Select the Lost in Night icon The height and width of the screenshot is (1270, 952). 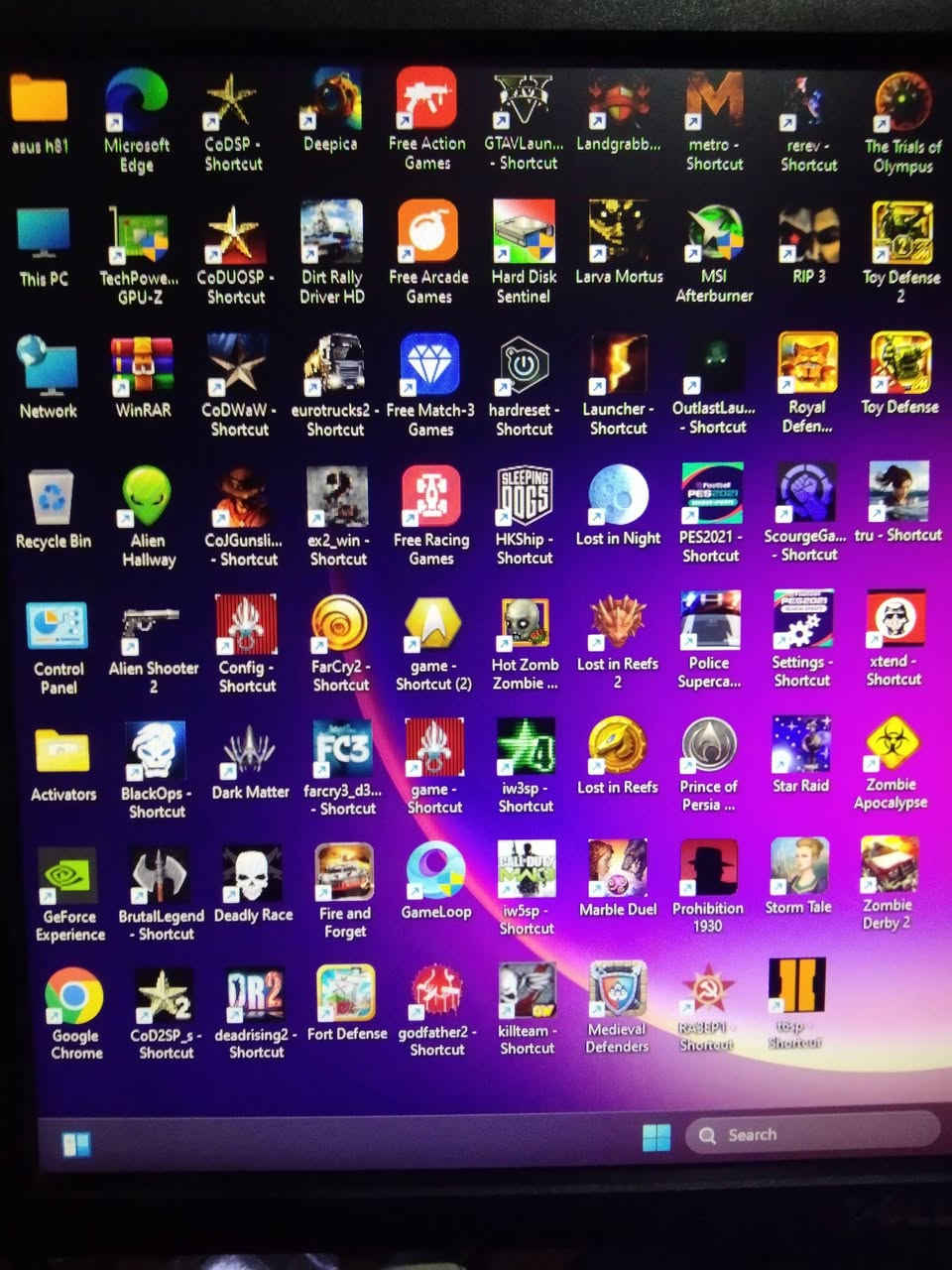[617, 496]
